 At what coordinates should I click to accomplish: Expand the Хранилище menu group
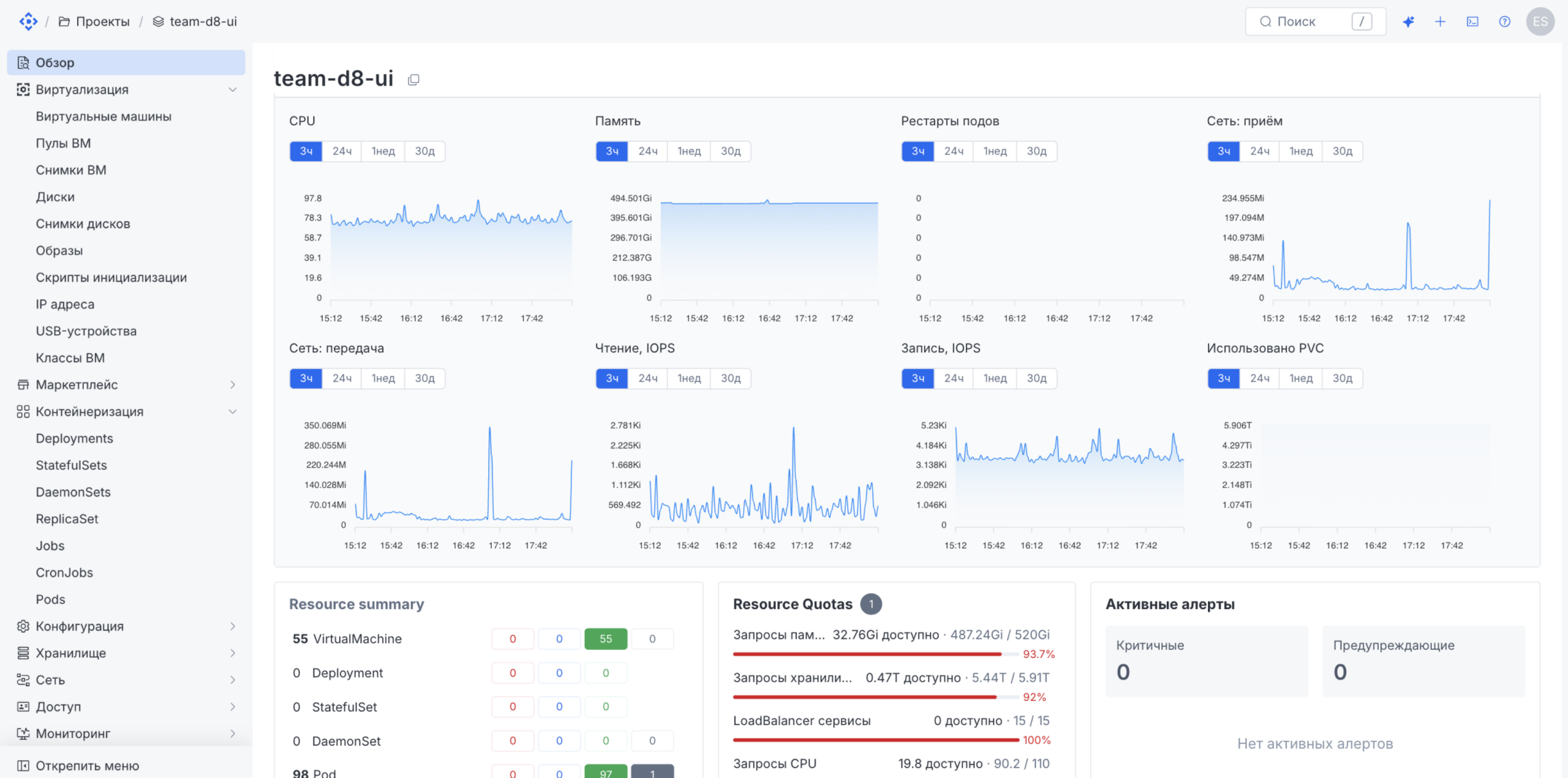coord(233,653)
